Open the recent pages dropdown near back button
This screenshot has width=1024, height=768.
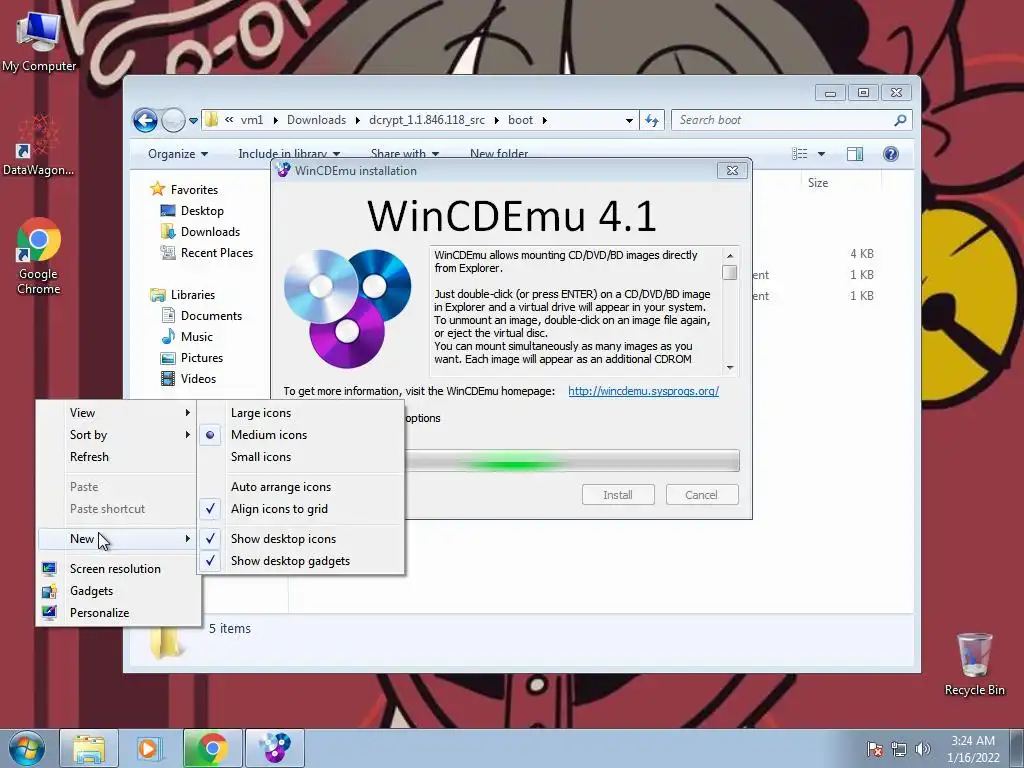tap(193, 121)
